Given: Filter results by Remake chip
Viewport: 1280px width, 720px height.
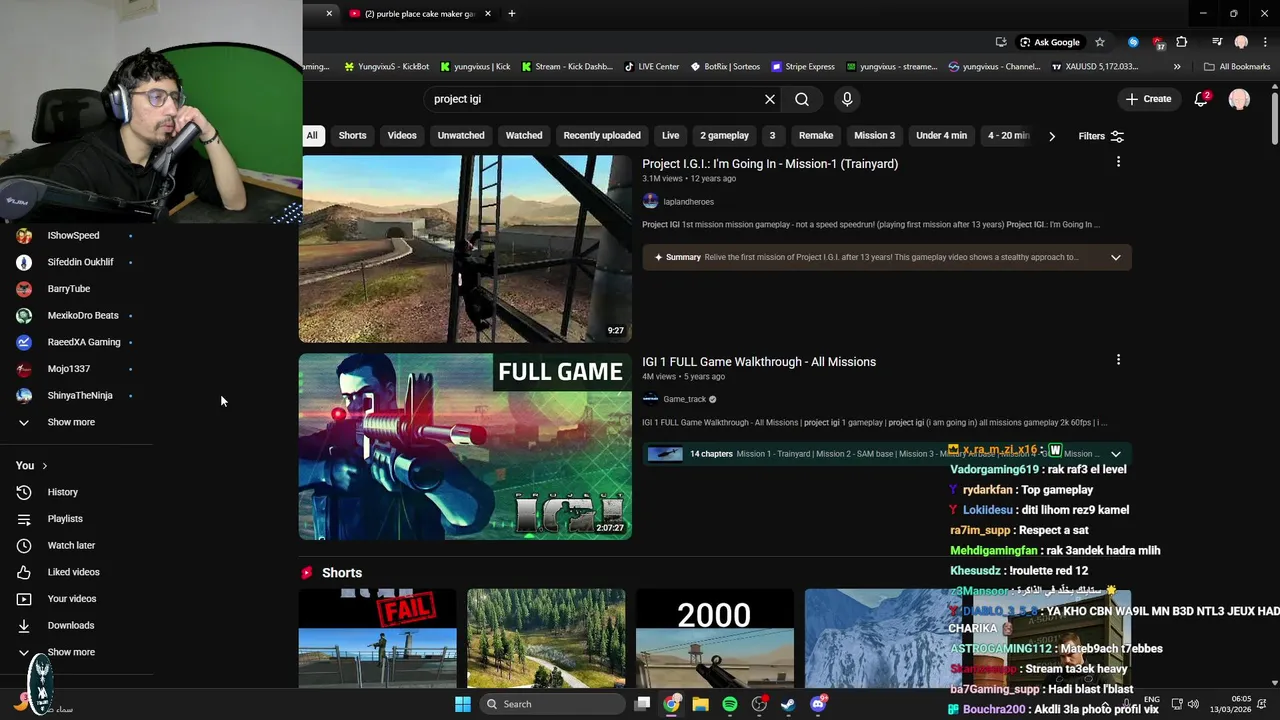Looking at the screenshot, I should point(816,136).
